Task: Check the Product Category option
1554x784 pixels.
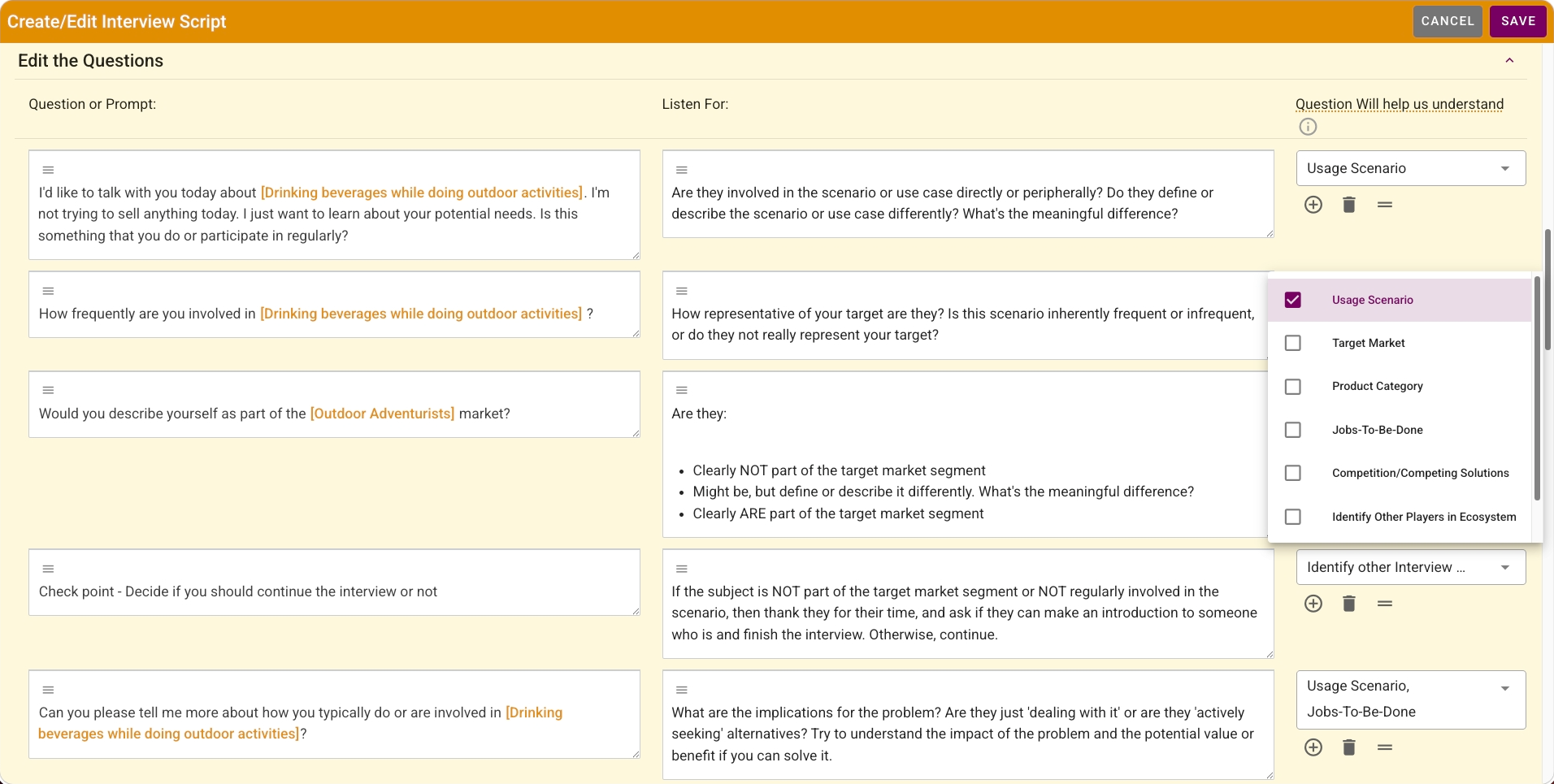Action: point(1293,387)
